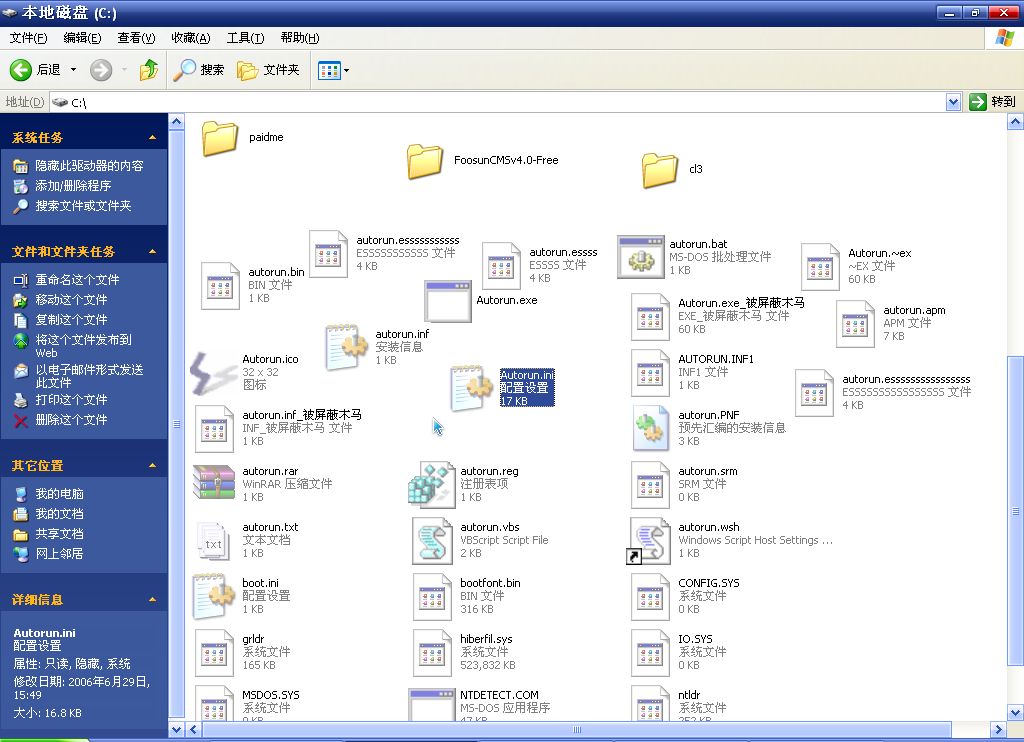
Task: Click 删除这个文件 link
Action: (71, 420)
